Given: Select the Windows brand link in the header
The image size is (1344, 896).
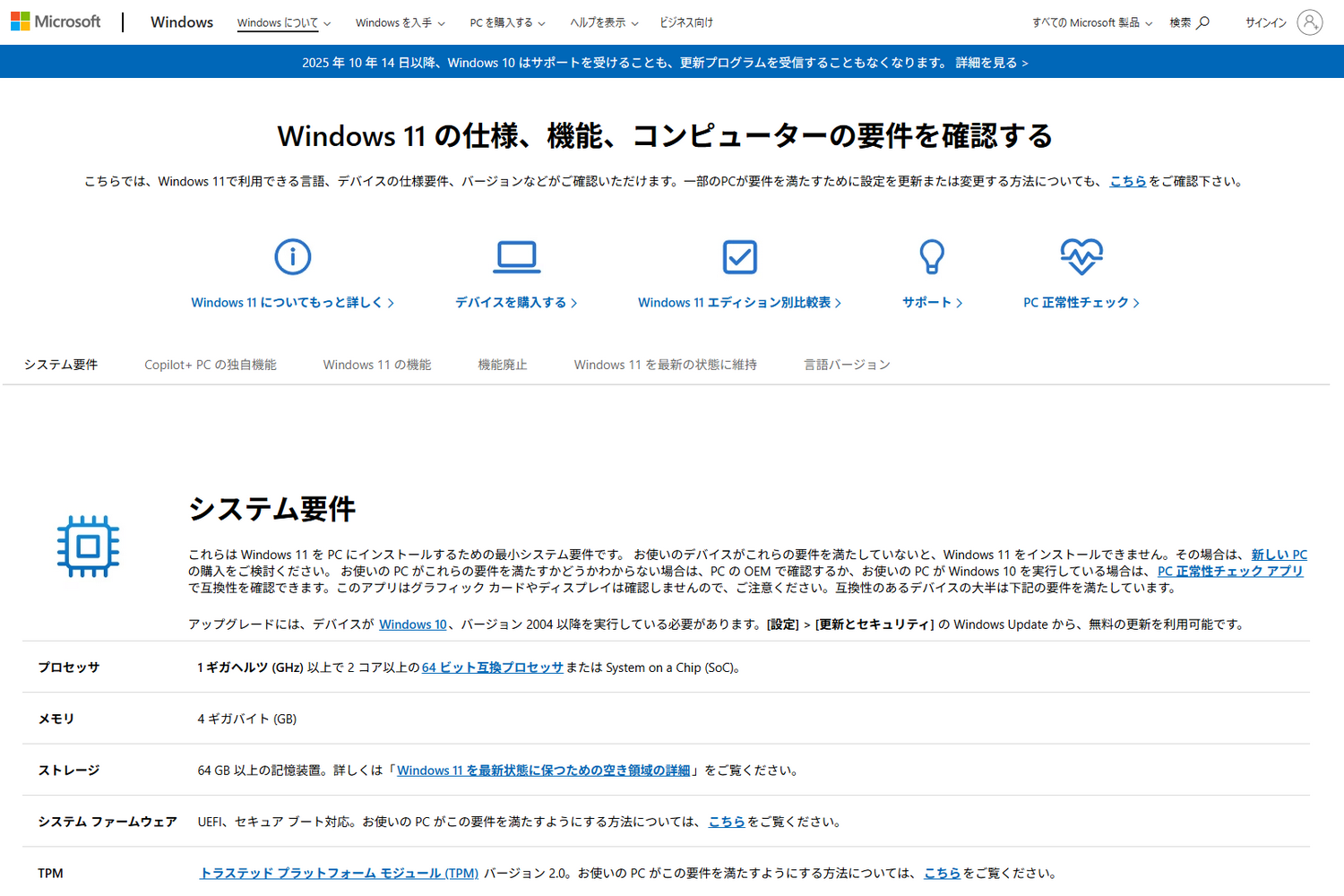Looking at the screenshot, I should [181, 22].
